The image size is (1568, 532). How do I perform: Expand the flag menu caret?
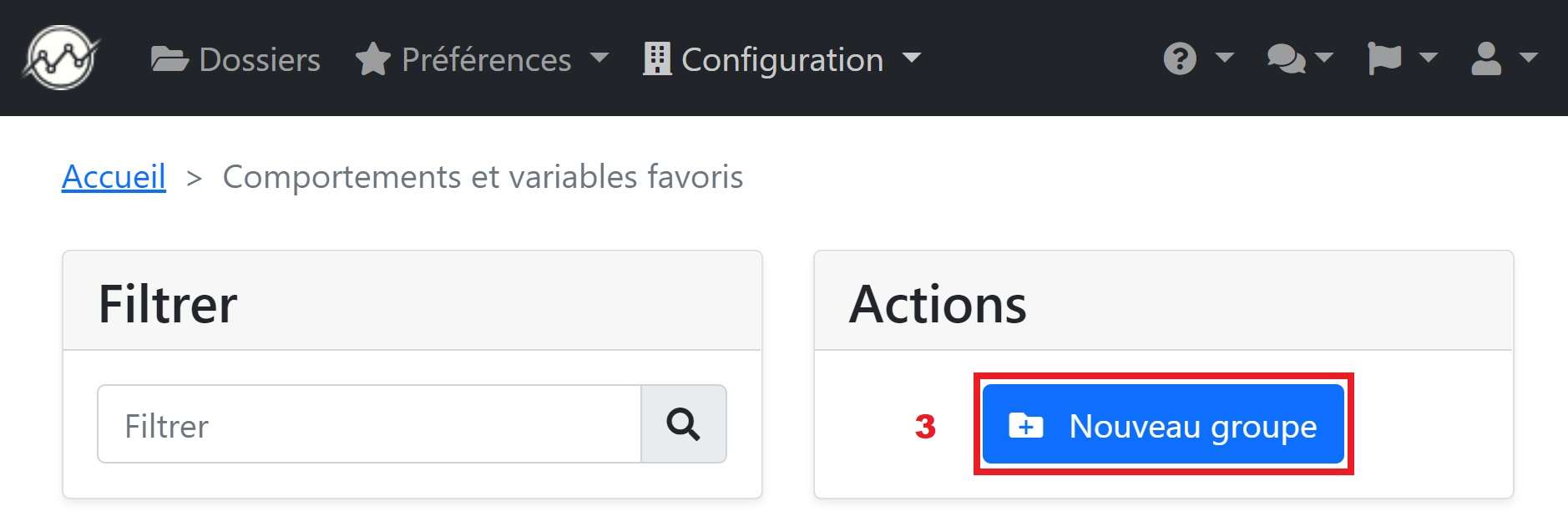(x=1429, y=58)
